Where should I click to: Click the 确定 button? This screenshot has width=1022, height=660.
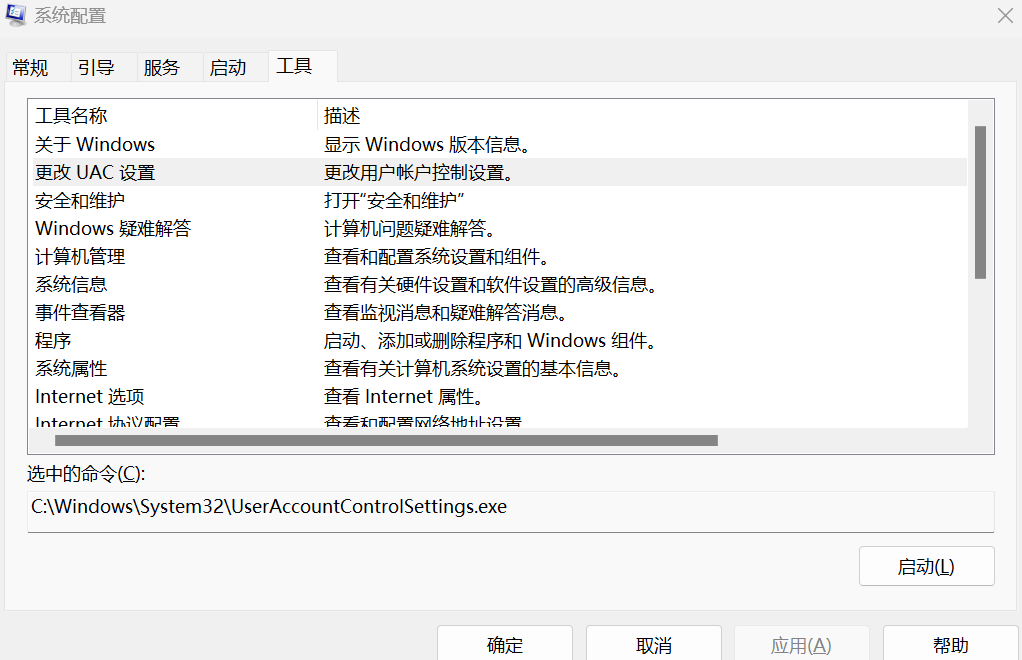click(x=505, y=645)
